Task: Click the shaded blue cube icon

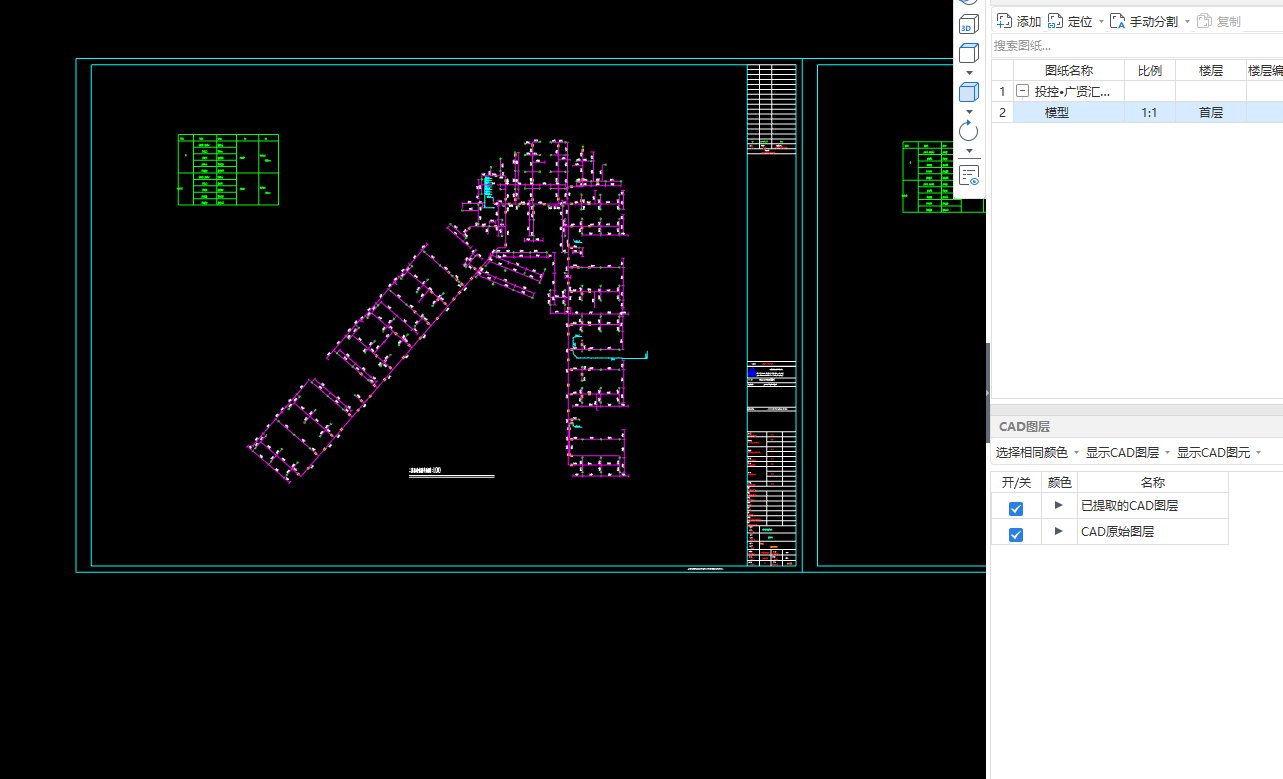Action: pyautogui.click(x=969, y=92)
